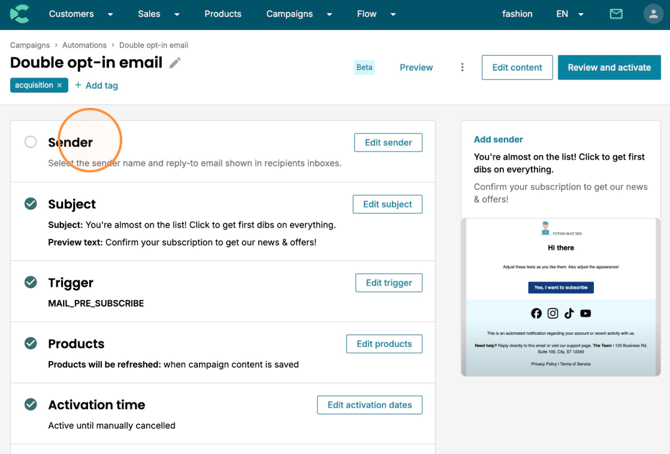
Task: Expand the Sales menu arrow
Action: click(177, 15)
